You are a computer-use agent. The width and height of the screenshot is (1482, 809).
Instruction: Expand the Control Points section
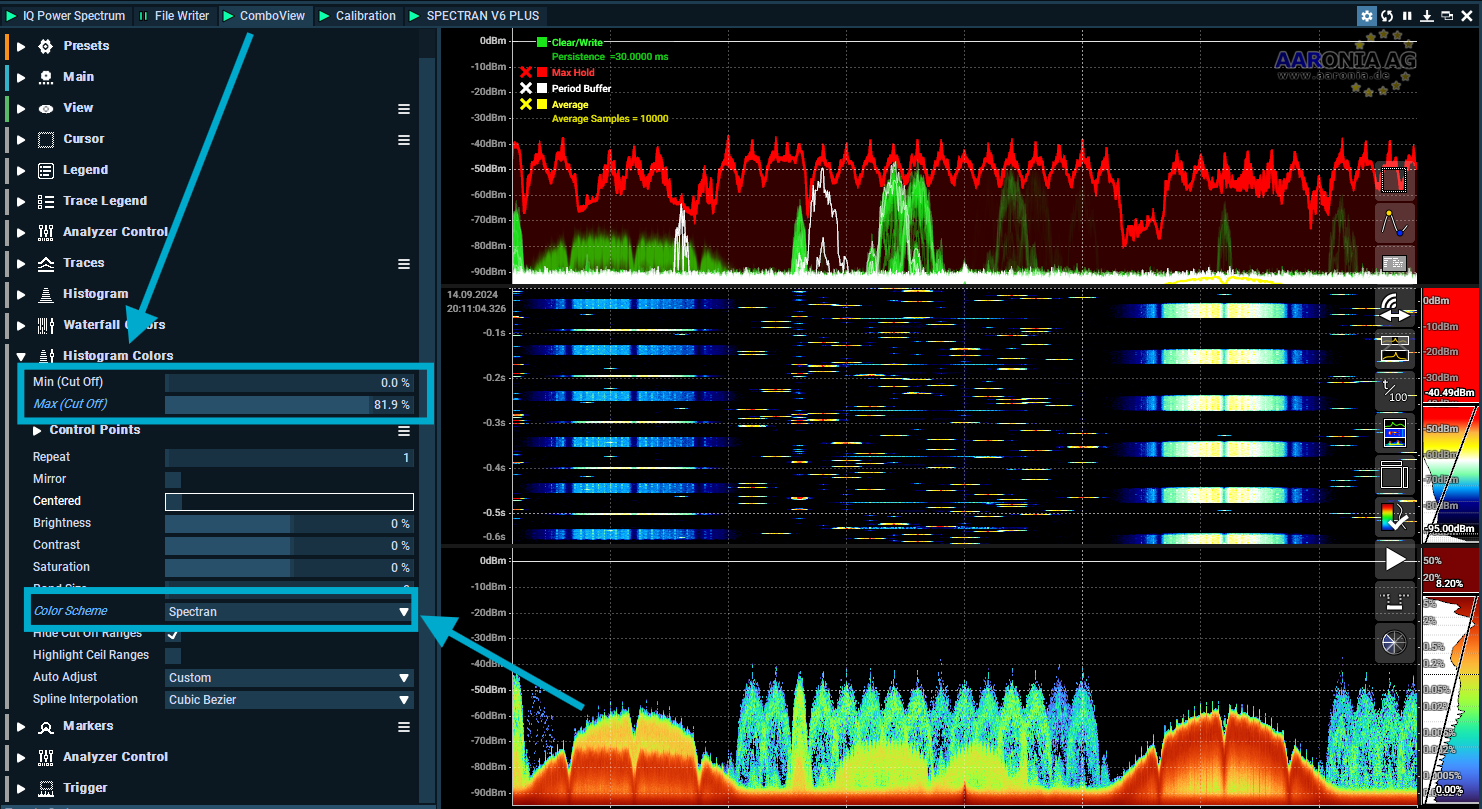(x=38, y=430)
